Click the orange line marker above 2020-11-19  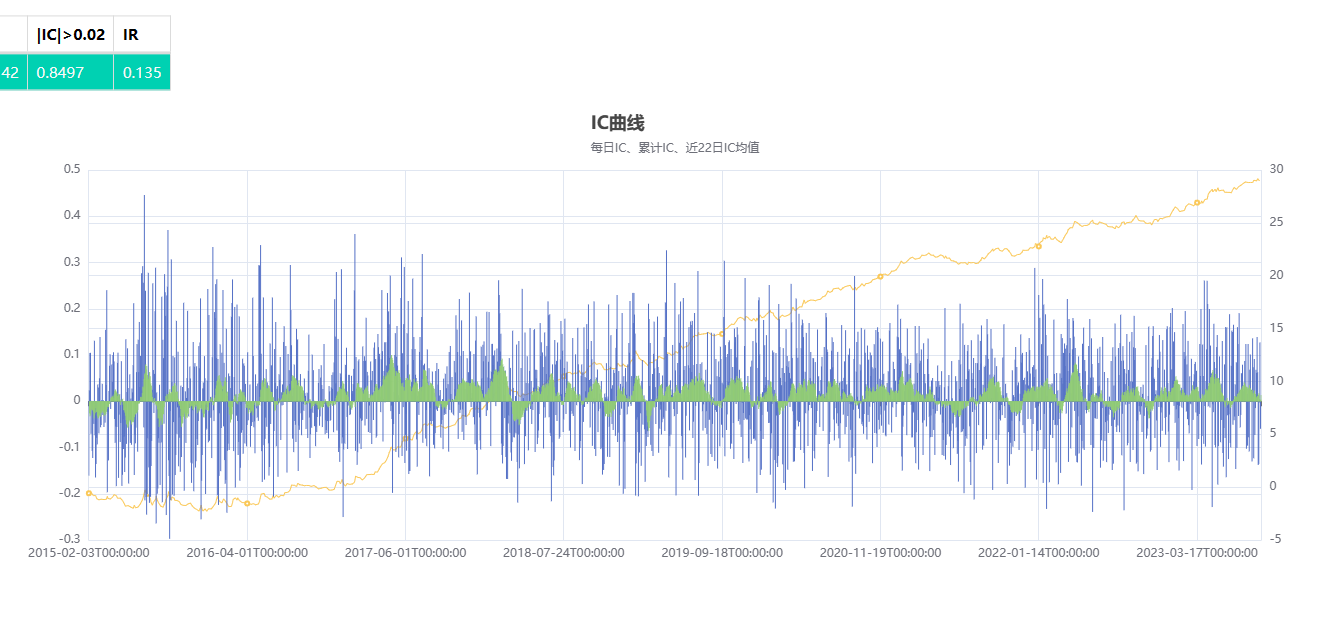(880, 276)
